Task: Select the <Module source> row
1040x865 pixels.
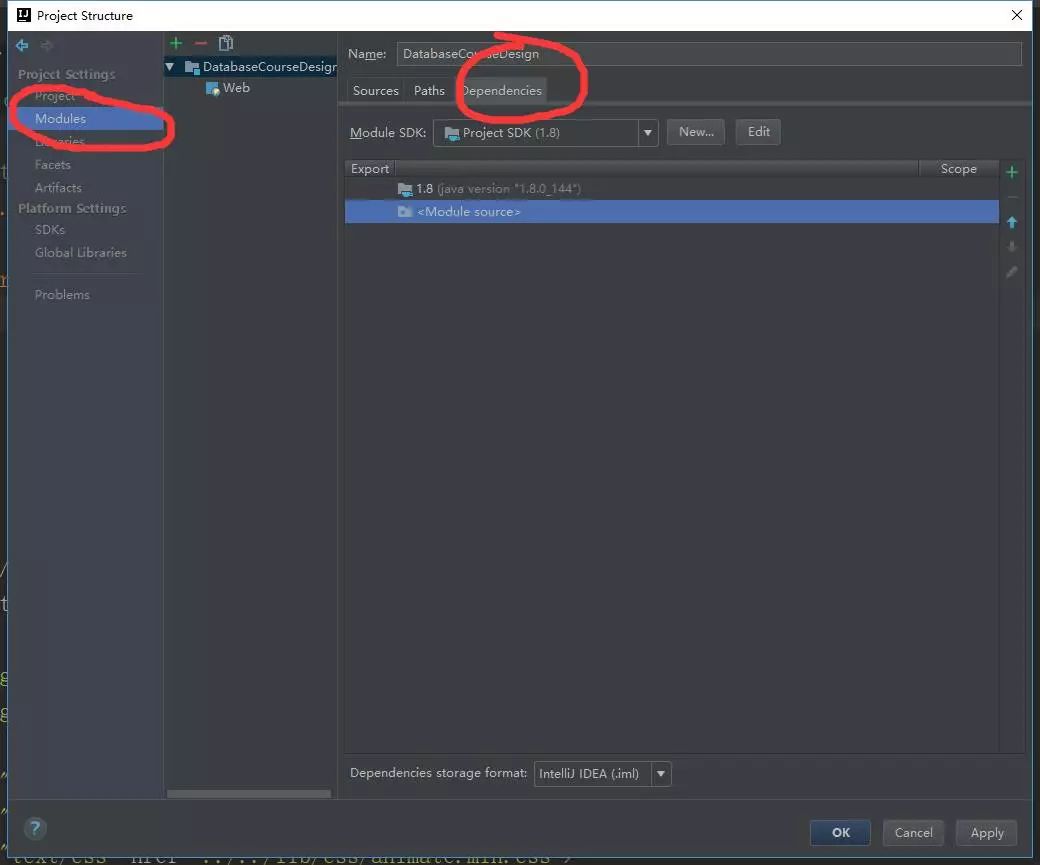Action: coord(671,212)
